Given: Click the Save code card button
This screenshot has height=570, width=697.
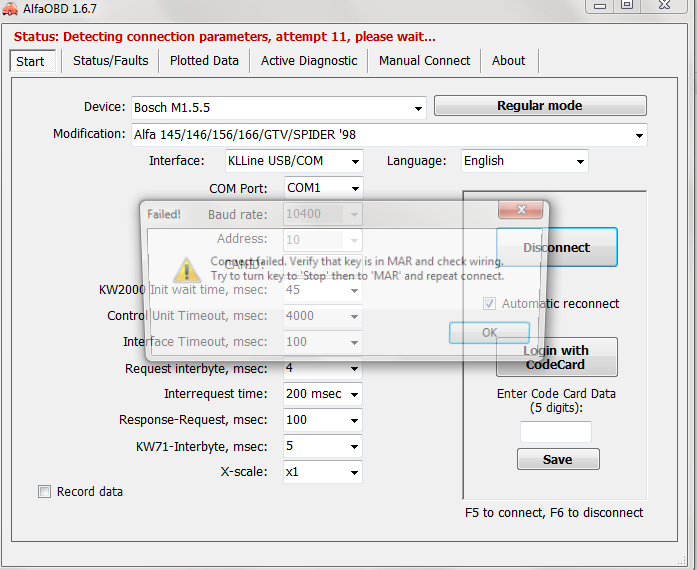Looking at the screenshot, I should [x=558, y=459].
